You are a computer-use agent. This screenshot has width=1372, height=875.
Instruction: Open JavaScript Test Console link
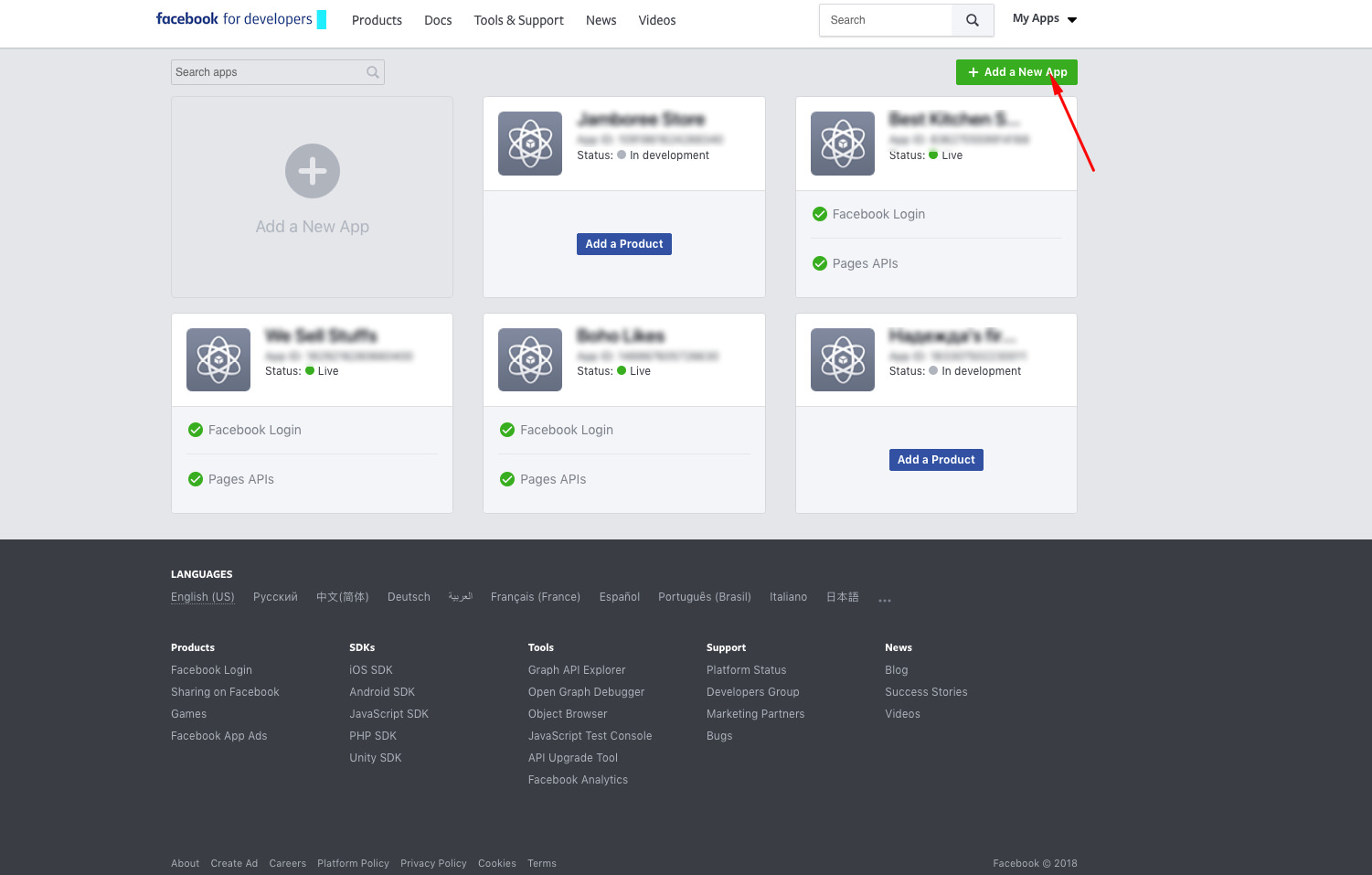pos(590,736)
